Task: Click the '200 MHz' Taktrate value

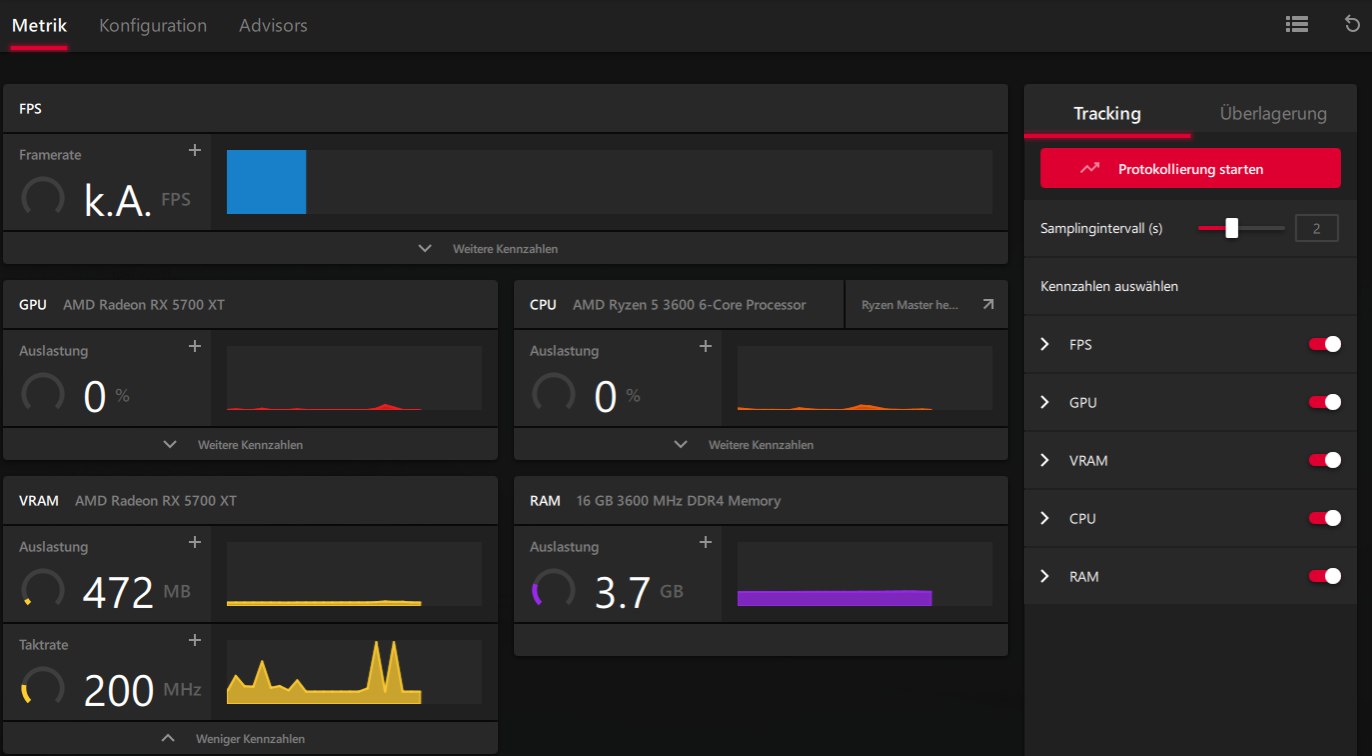Action: click(142, 690)
